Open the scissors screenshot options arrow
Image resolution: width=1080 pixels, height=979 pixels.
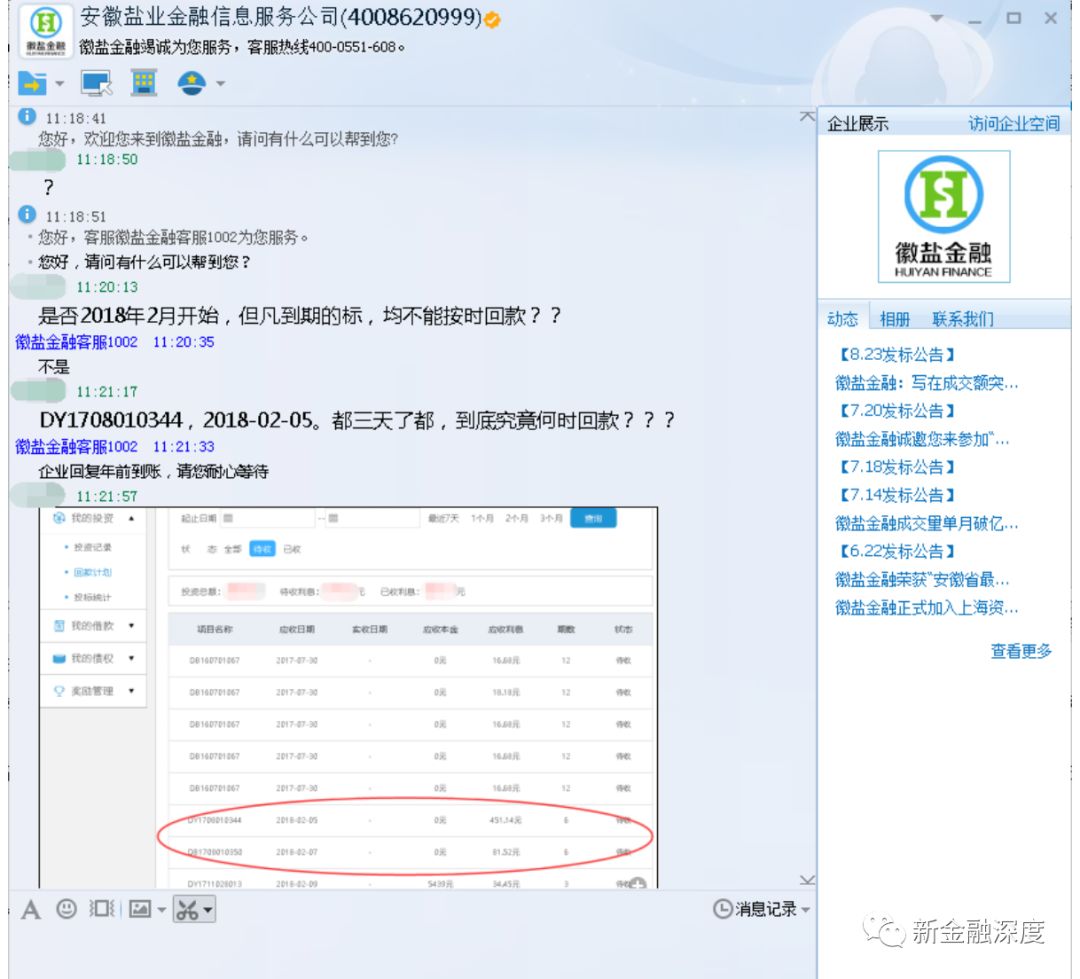coord(207,910)
